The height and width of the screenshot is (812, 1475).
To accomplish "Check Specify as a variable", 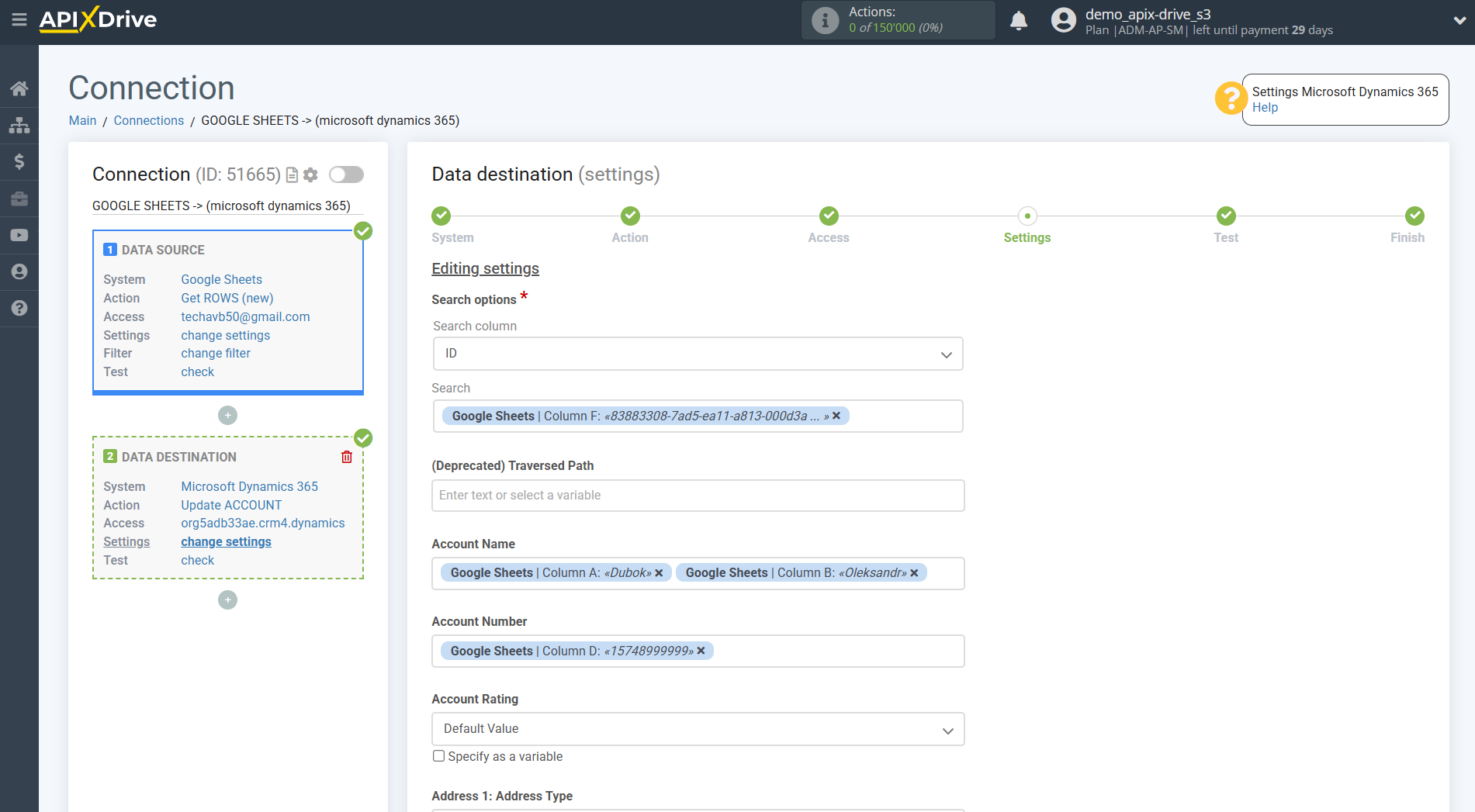I will [x=439, y=756].
